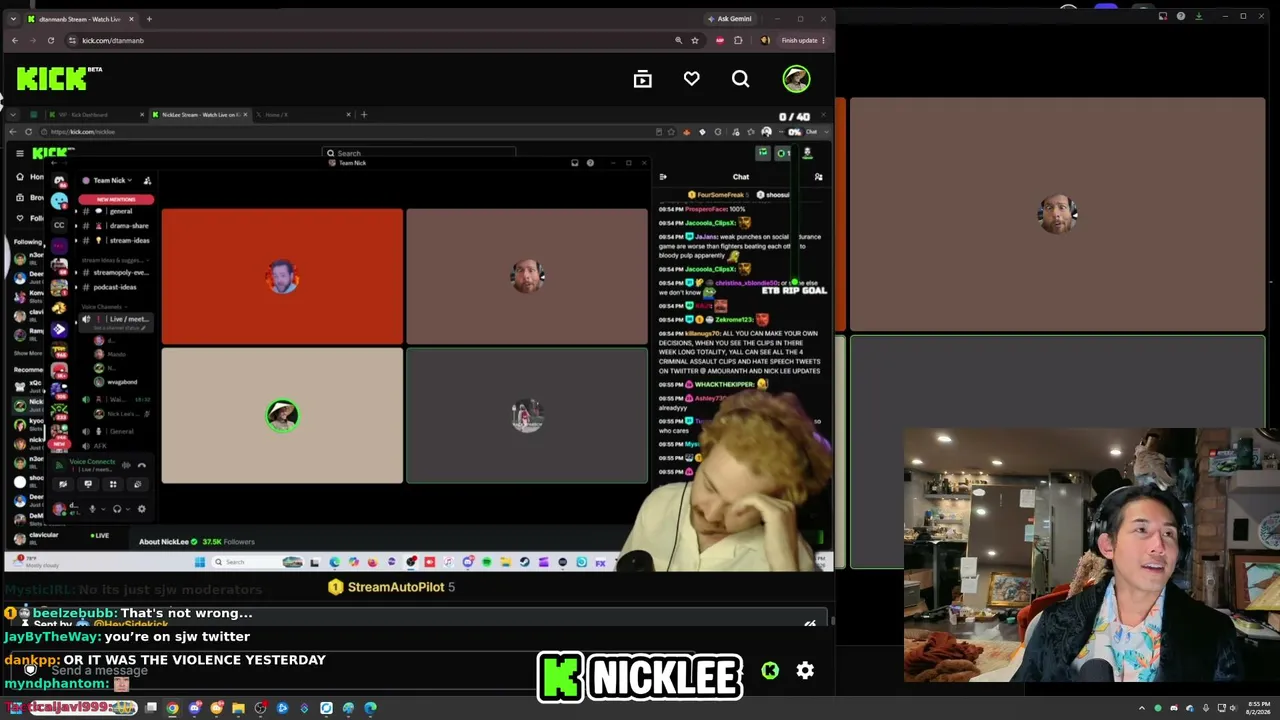Click the Ask Gemini button

729,19
